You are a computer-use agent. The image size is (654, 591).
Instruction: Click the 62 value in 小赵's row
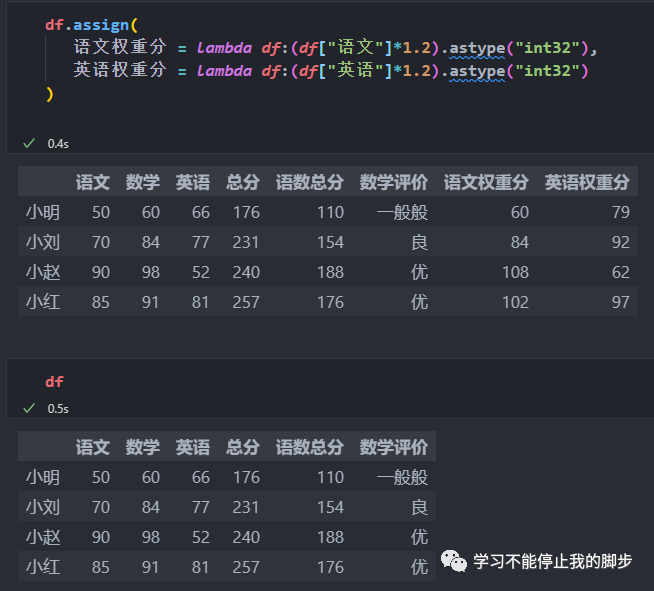pos(621,272)
